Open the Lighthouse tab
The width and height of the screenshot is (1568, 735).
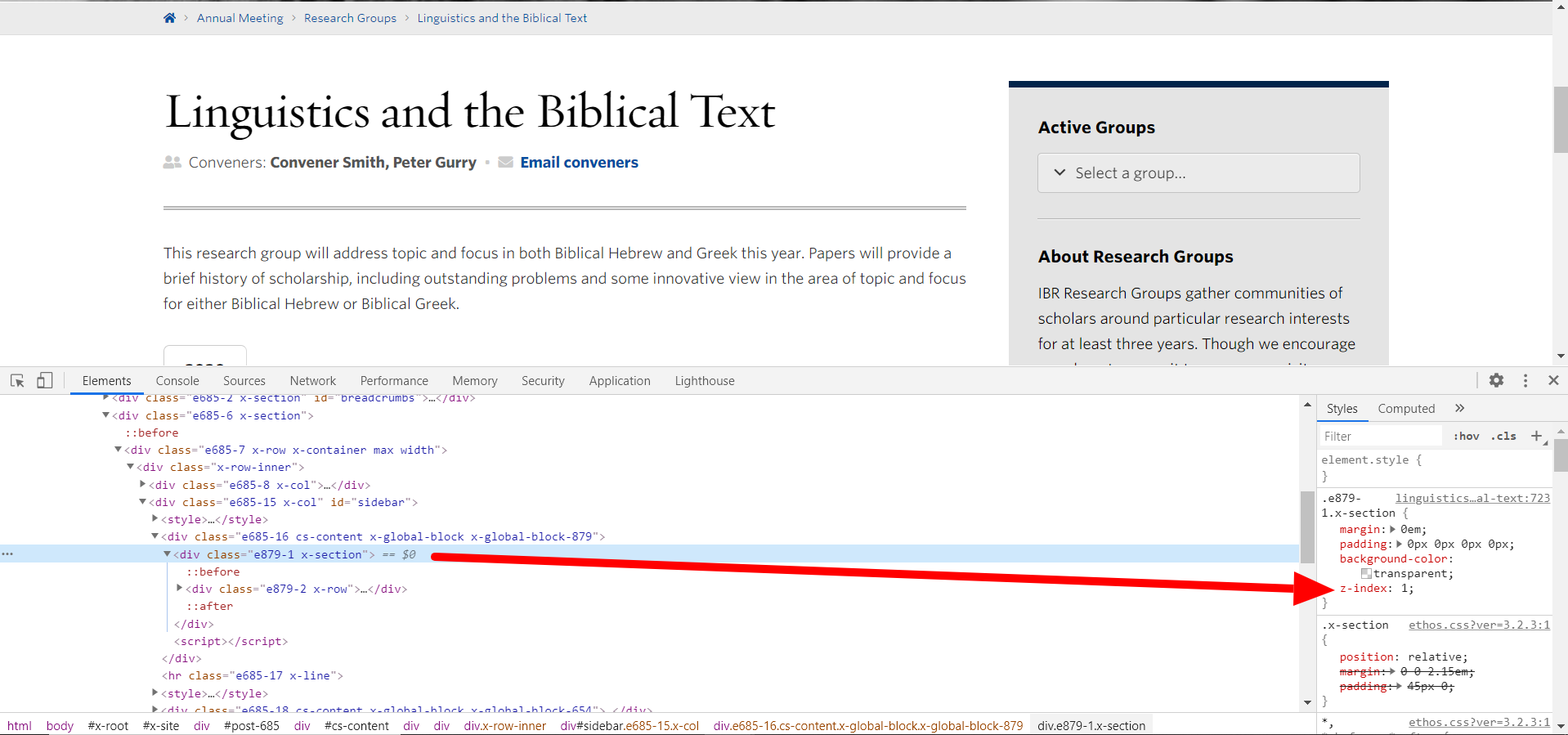click(705, 381)
